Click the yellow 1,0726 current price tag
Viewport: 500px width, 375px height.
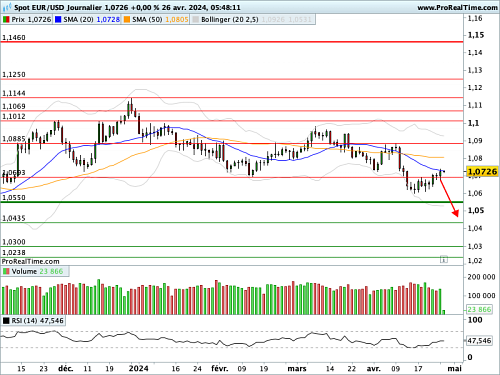[482, 172]
